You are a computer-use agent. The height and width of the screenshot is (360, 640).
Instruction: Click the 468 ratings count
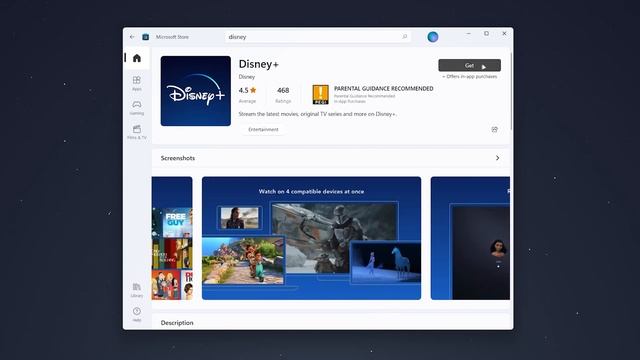[x=283, y=95]
